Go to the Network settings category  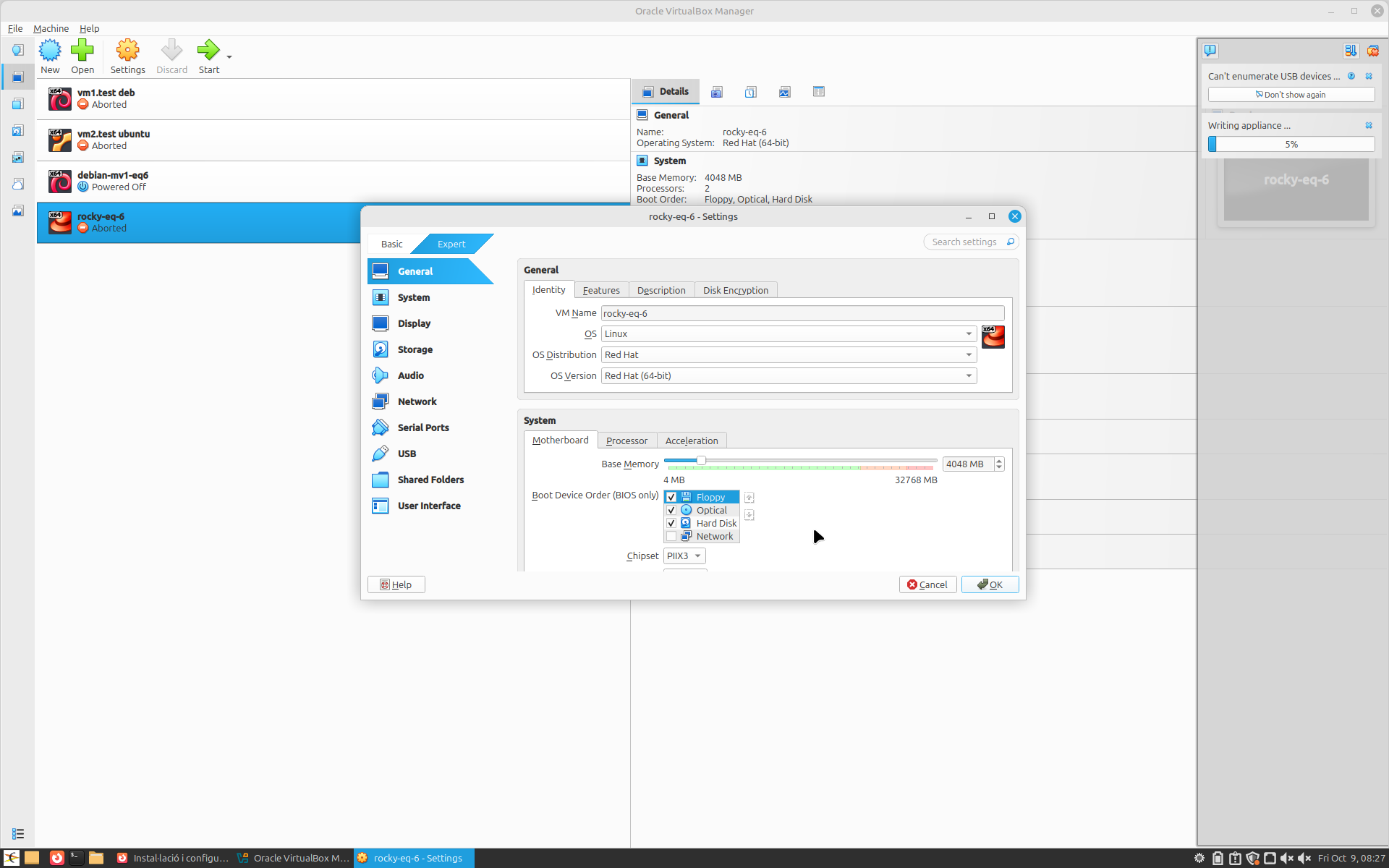[x=430, y=401]
